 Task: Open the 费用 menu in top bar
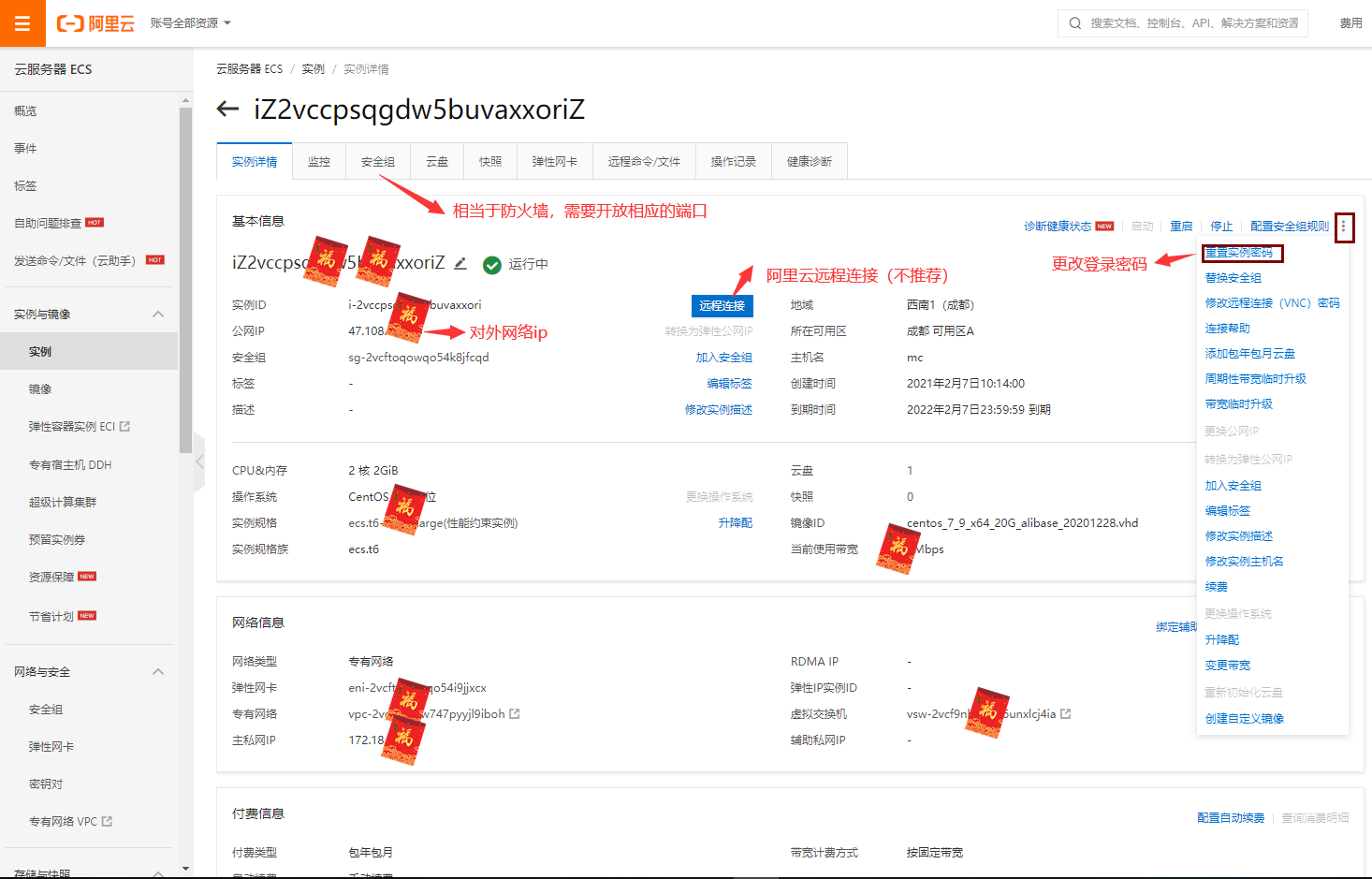[x=1350, y=23]
